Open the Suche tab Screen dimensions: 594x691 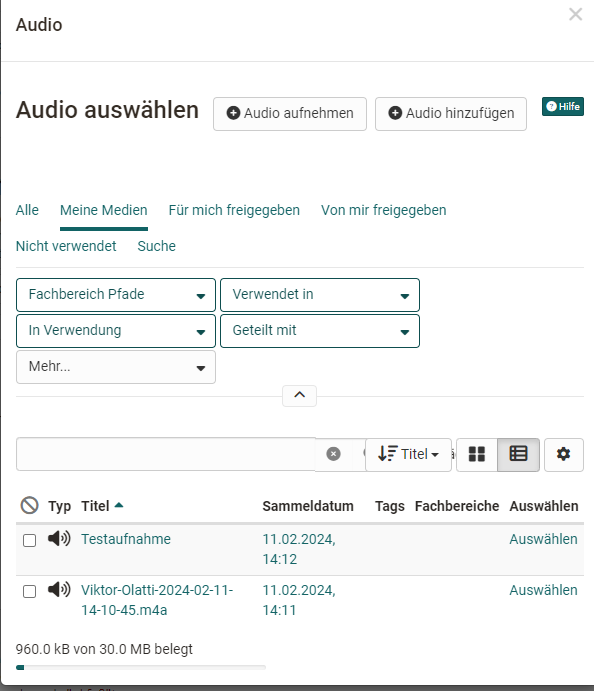coord(156,246)
